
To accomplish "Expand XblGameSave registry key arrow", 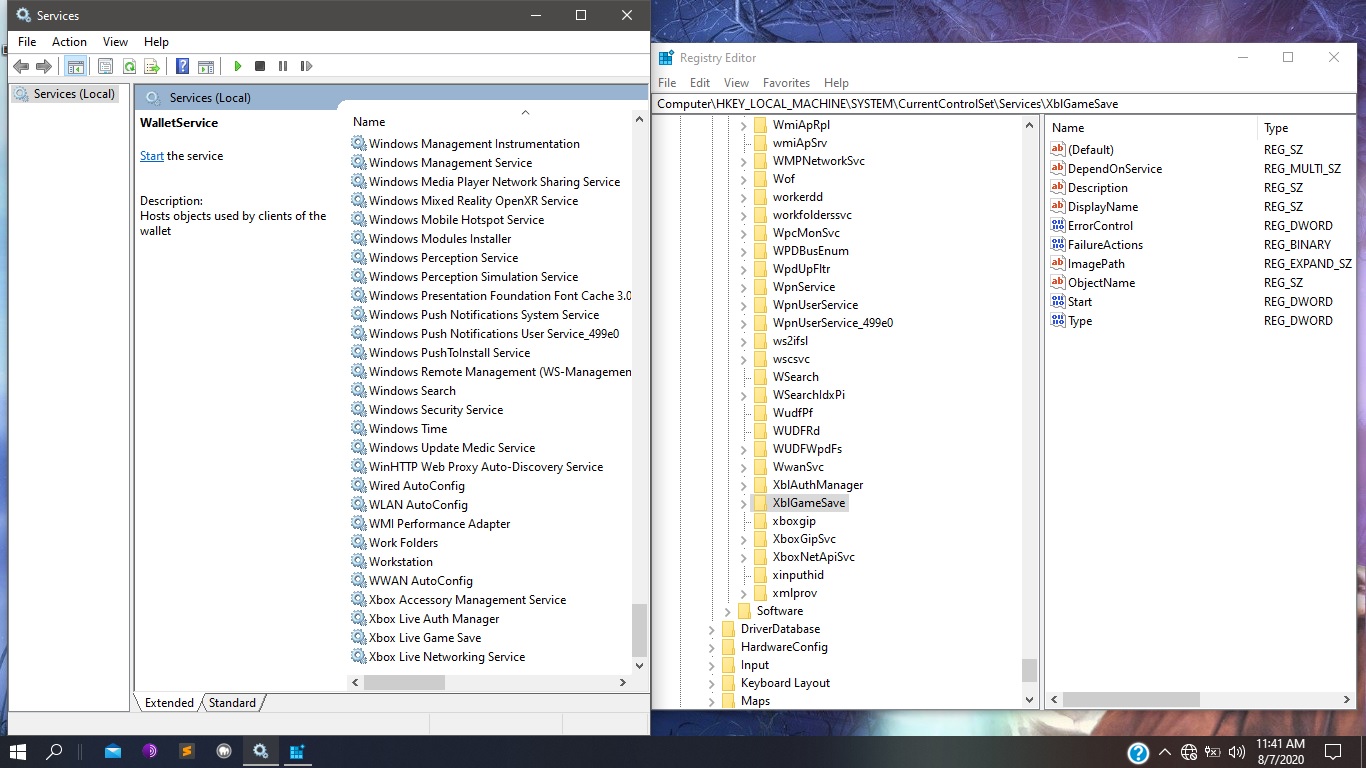I will pyautogui.click(x=743, y=503).
